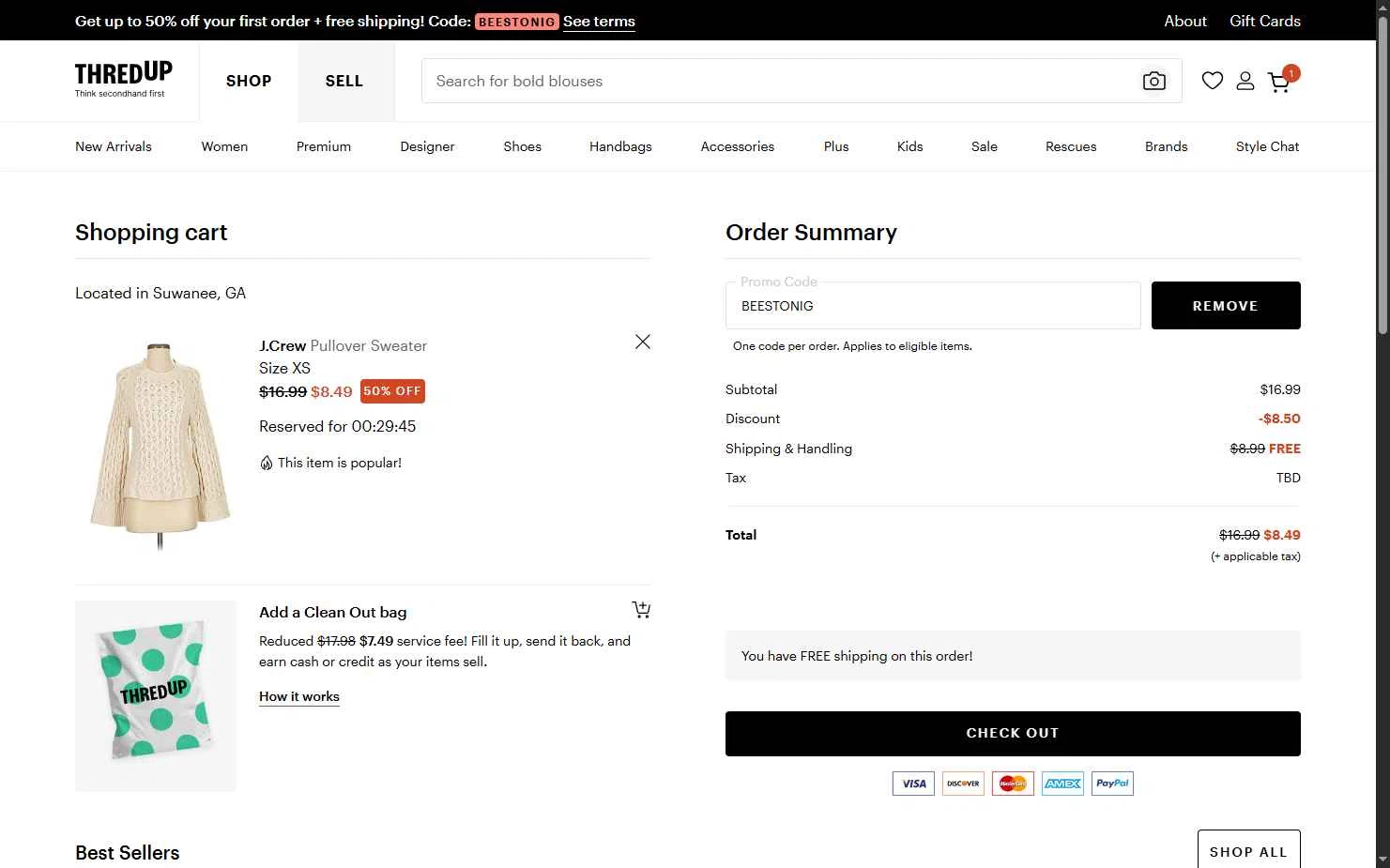Screen dimensions: 1390x868
Task: Open the Designer category menu
Action: (x=427, y=146)
